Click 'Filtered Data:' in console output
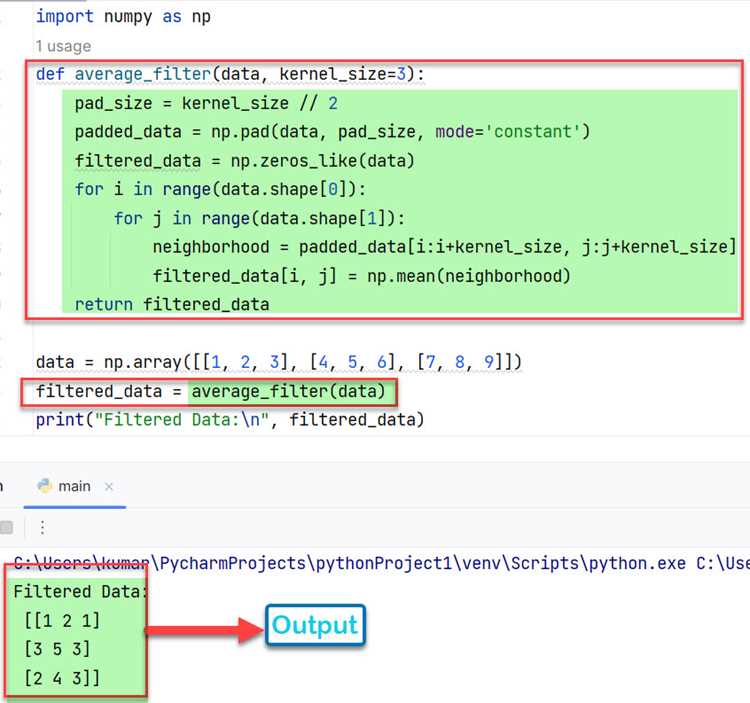 pos(80,592)
